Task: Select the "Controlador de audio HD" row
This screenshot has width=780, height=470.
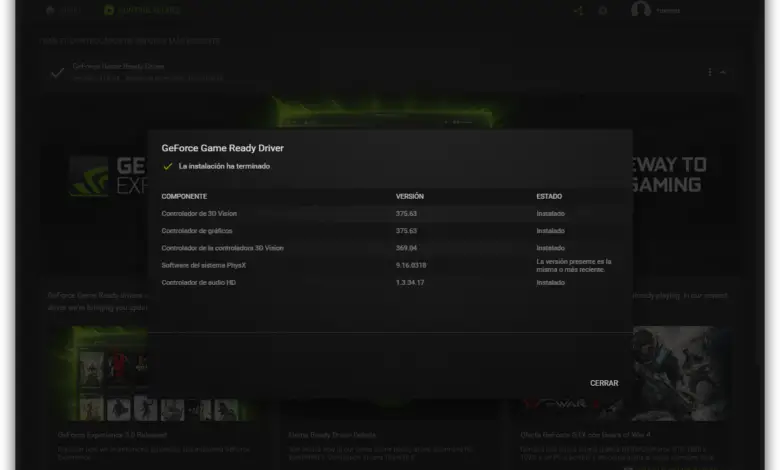Action: pyautogui.click(x=390, y=282)
